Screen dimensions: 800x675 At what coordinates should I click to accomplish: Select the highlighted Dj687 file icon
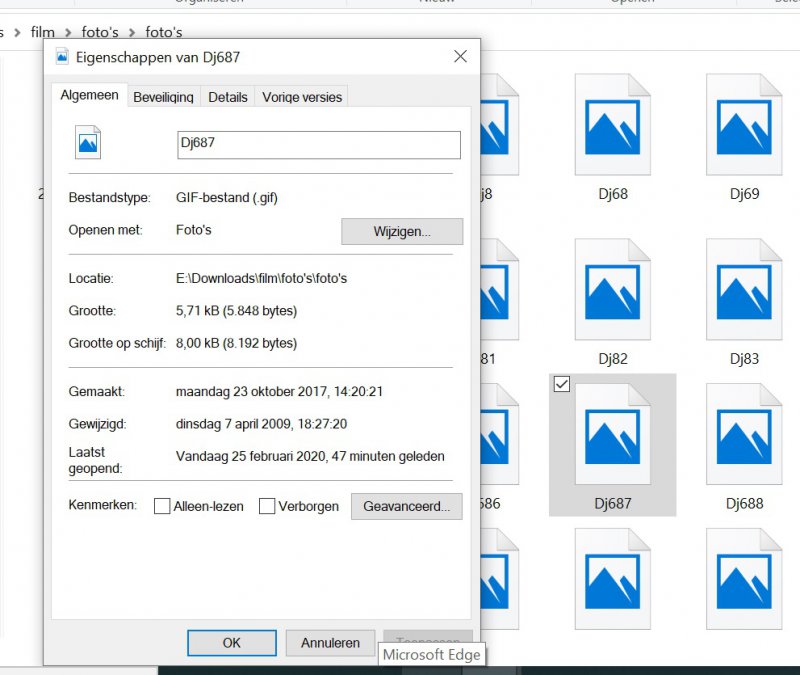[612, 435]
